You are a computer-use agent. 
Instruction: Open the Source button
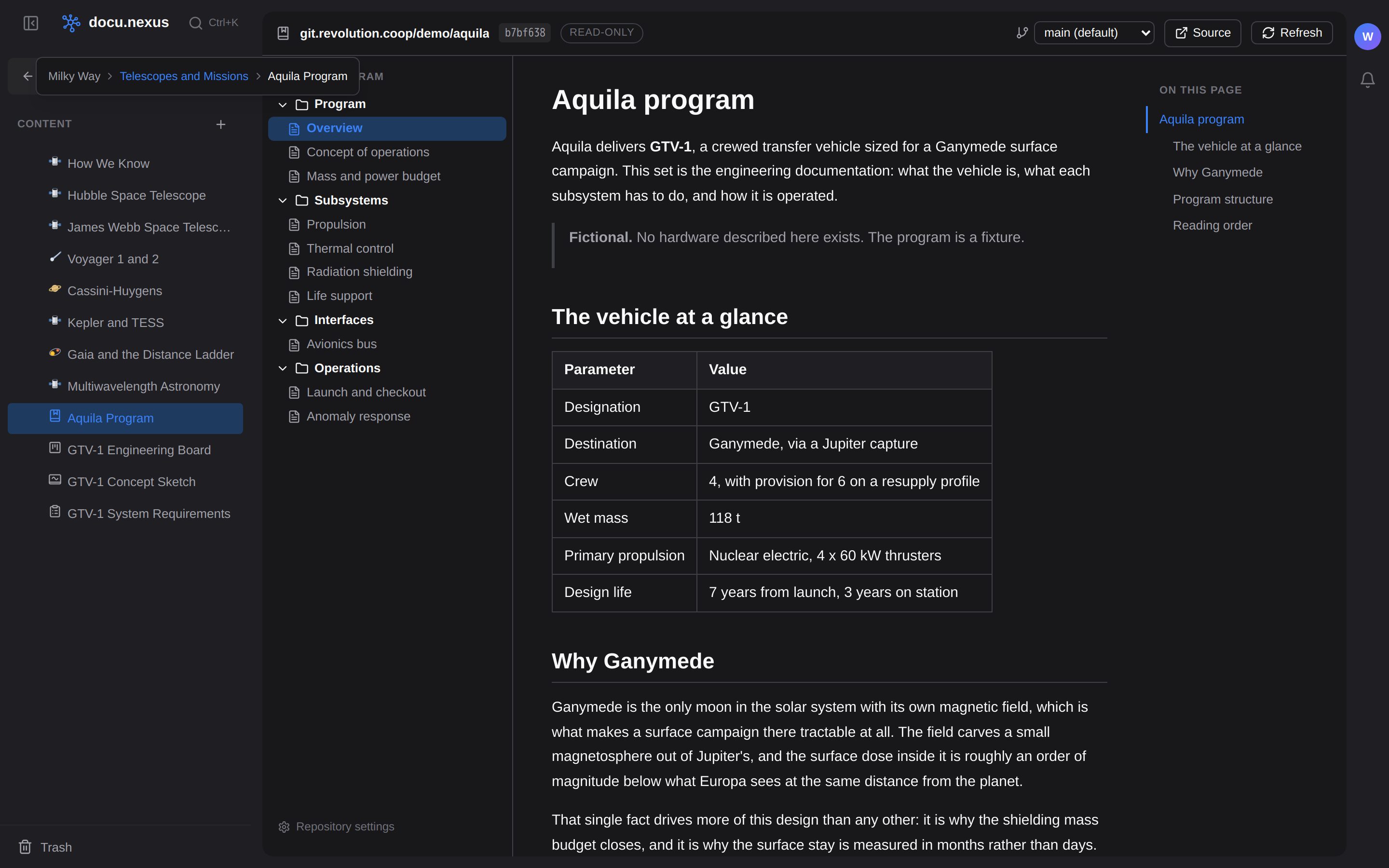click(1202, 33)
